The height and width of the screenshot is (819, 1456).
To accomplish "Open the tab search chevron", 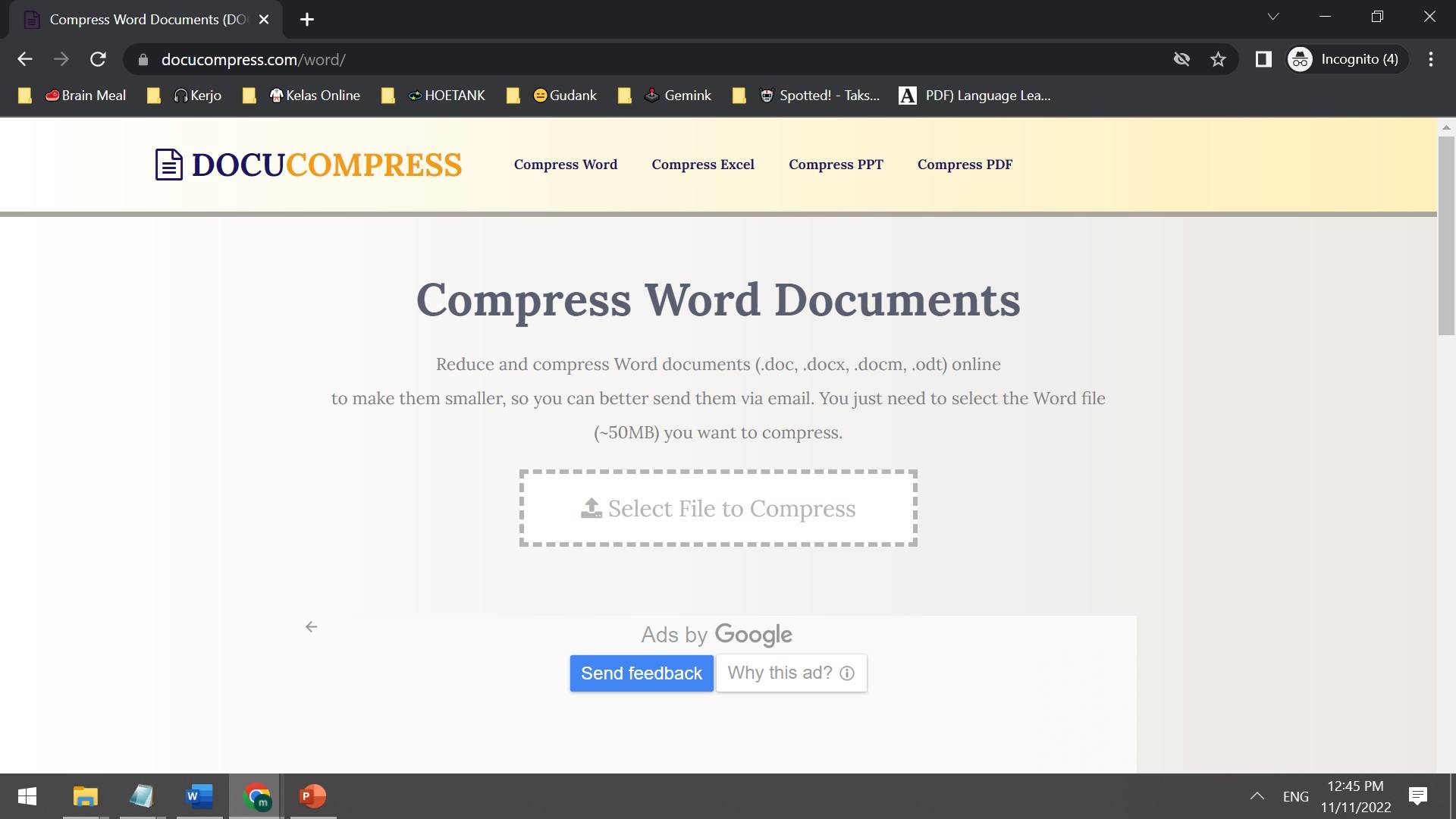I will (x=1272, y=16).
